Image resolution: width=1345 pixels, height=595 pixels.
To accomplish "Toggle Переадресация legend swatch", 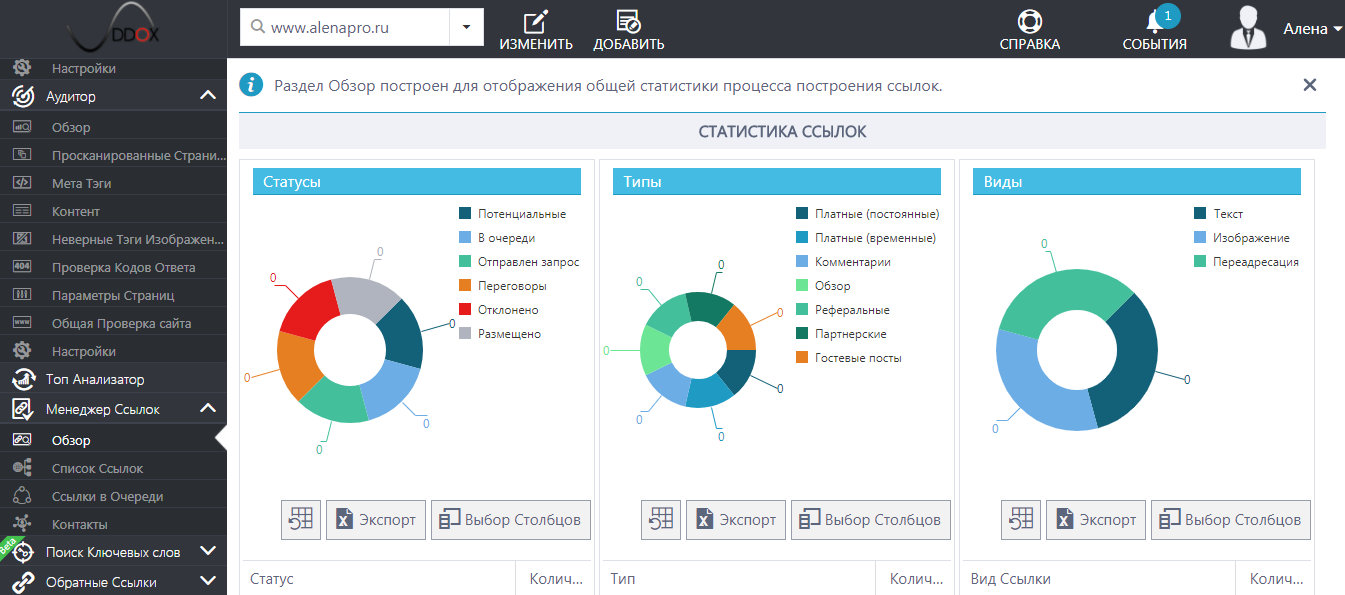I will tap(1200, 262).
